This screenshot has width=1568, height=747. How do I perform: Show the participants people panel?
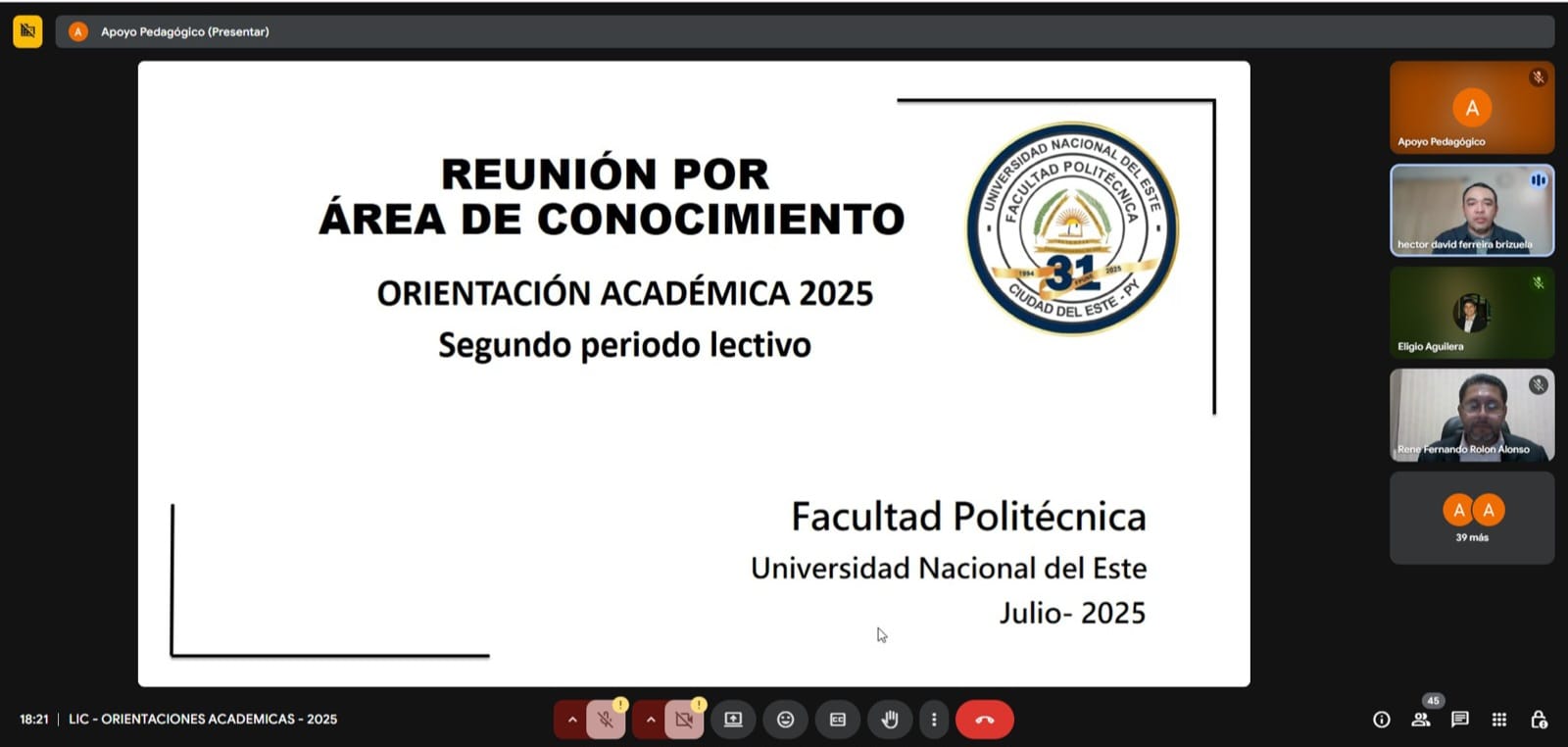click(x=1421, y=720)
